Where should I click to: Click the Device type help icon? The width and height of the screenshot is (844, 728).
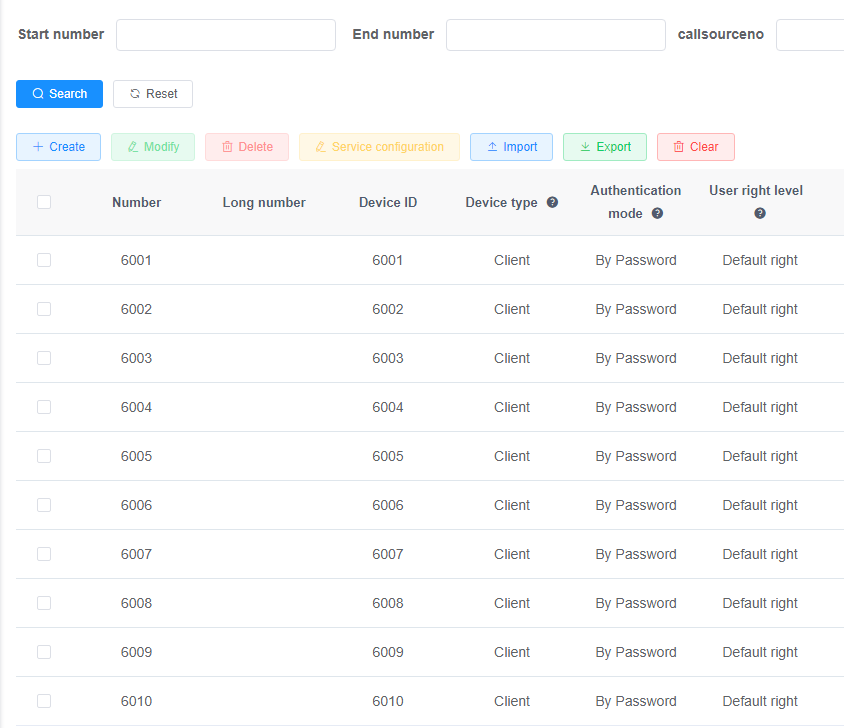click(552, 202)
